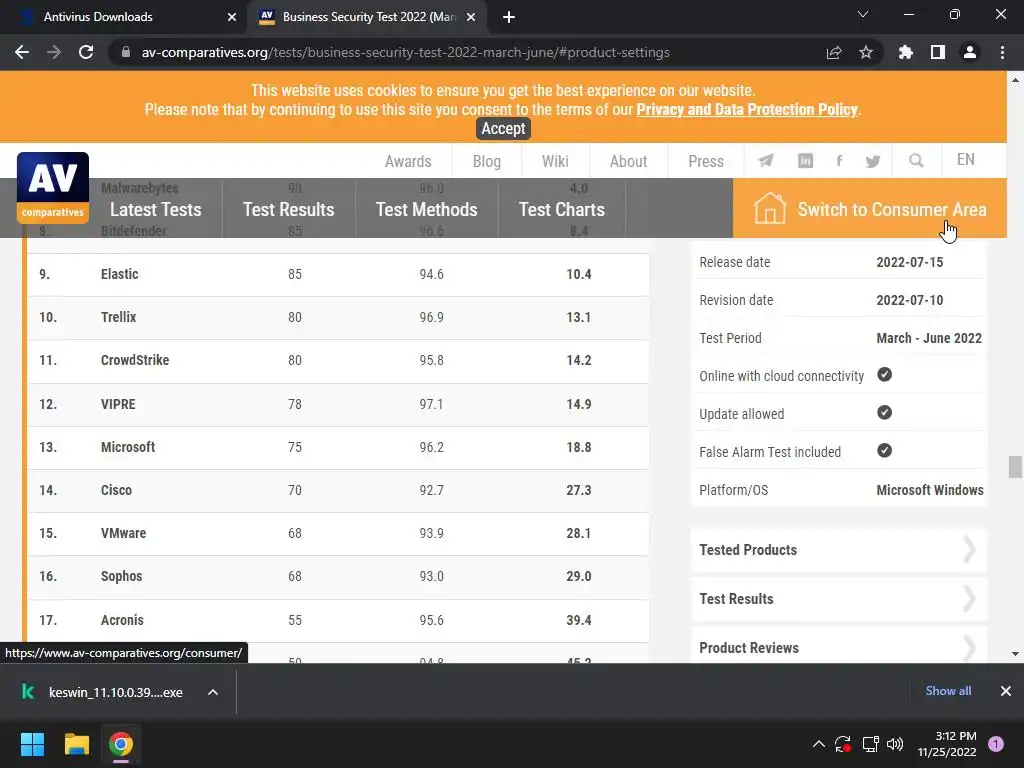Bookmark this page with the star icon
1024x768 pixels.
click(x=865, y=52)
